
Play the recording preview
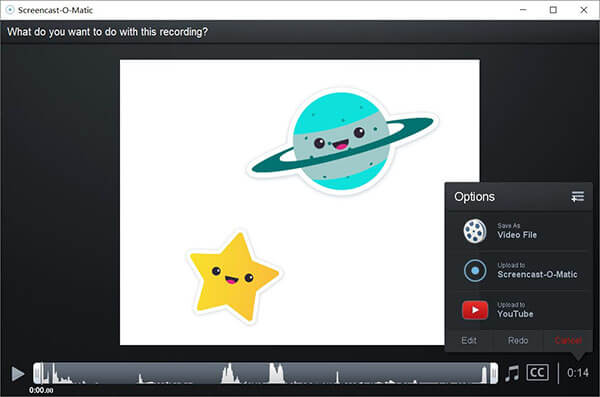[x=18, y=374]
